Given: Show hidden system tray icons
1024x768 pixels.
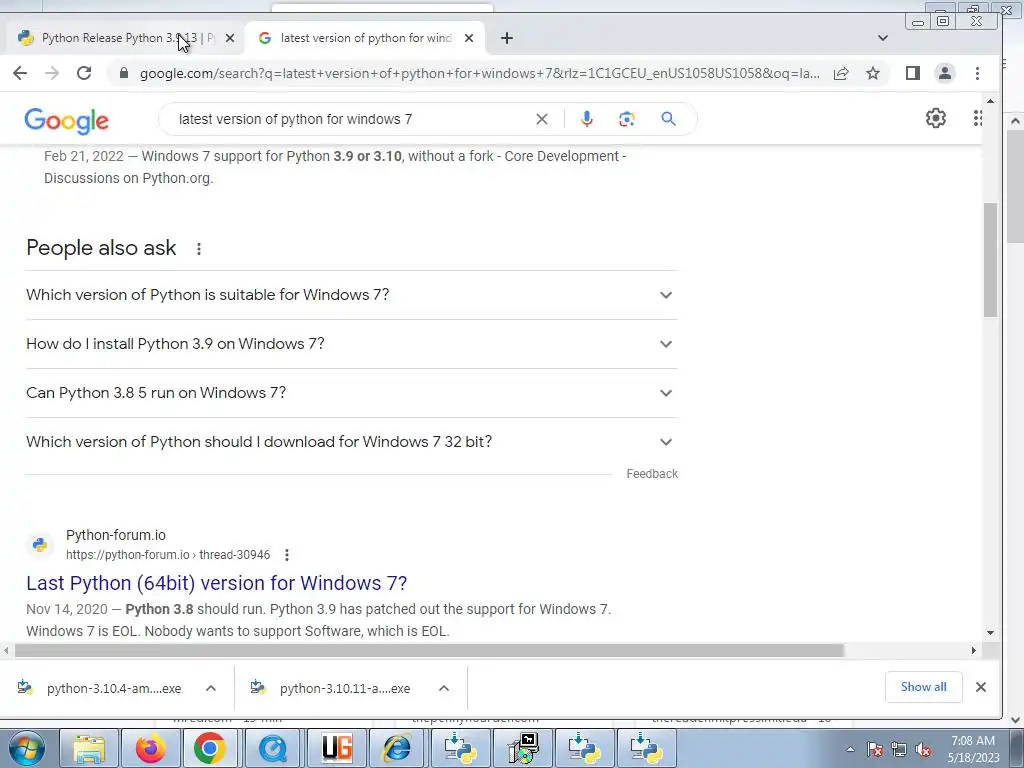Looking at the screenshot, I should [850, 749].
